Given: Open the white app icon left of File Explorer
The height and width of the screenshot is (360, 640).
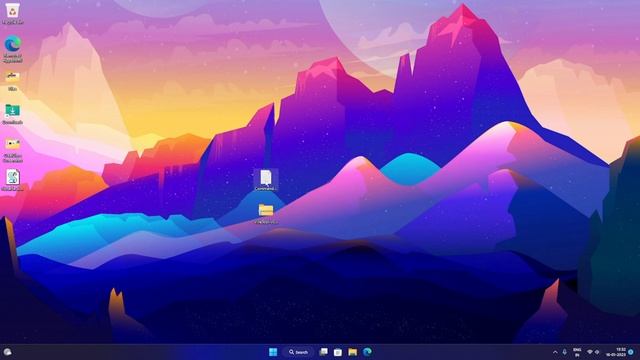Looking at the screenshot, I should coord(338,352).
